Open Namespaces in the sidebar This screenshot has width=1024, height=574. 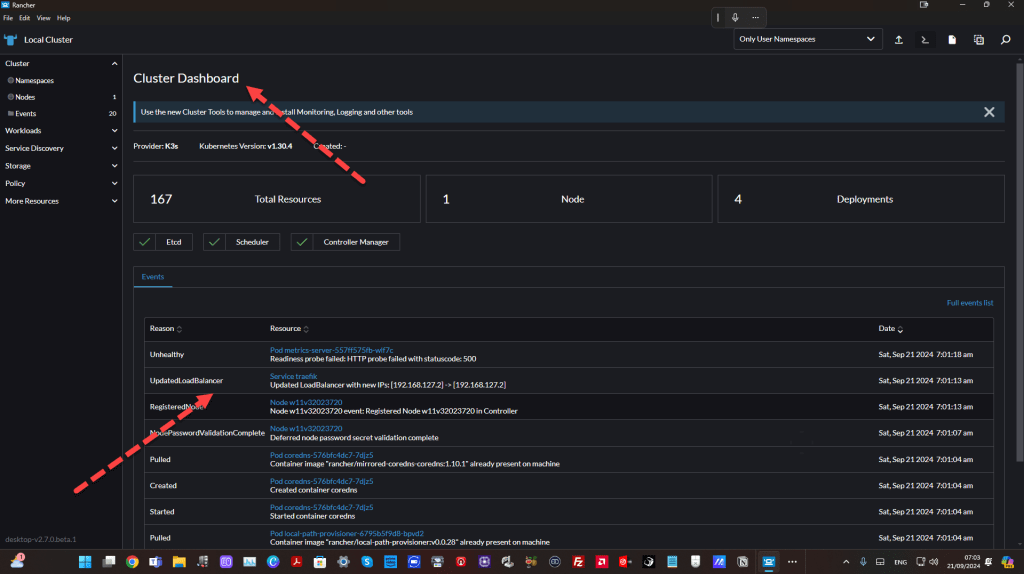[x=34, y=81]
